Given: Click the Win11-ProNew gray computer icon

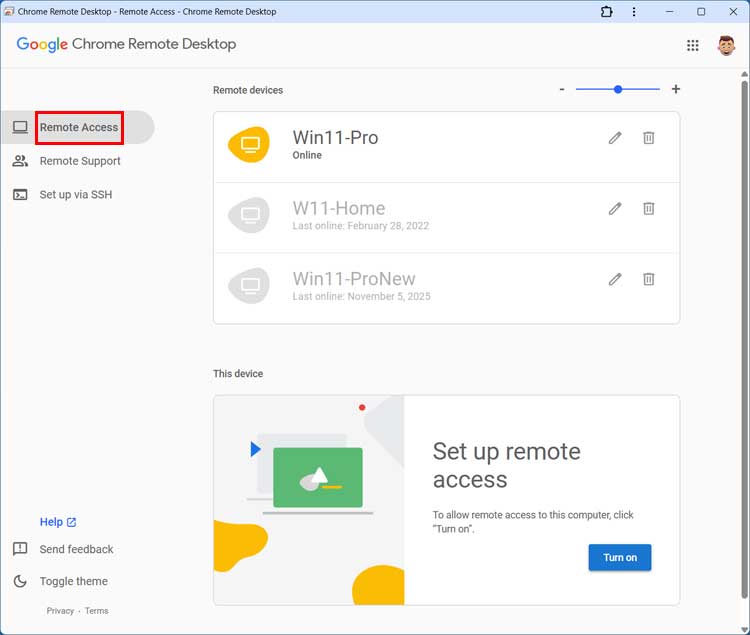Looking at the screenshot, I should pyautogui.click(x=249, y=285).
